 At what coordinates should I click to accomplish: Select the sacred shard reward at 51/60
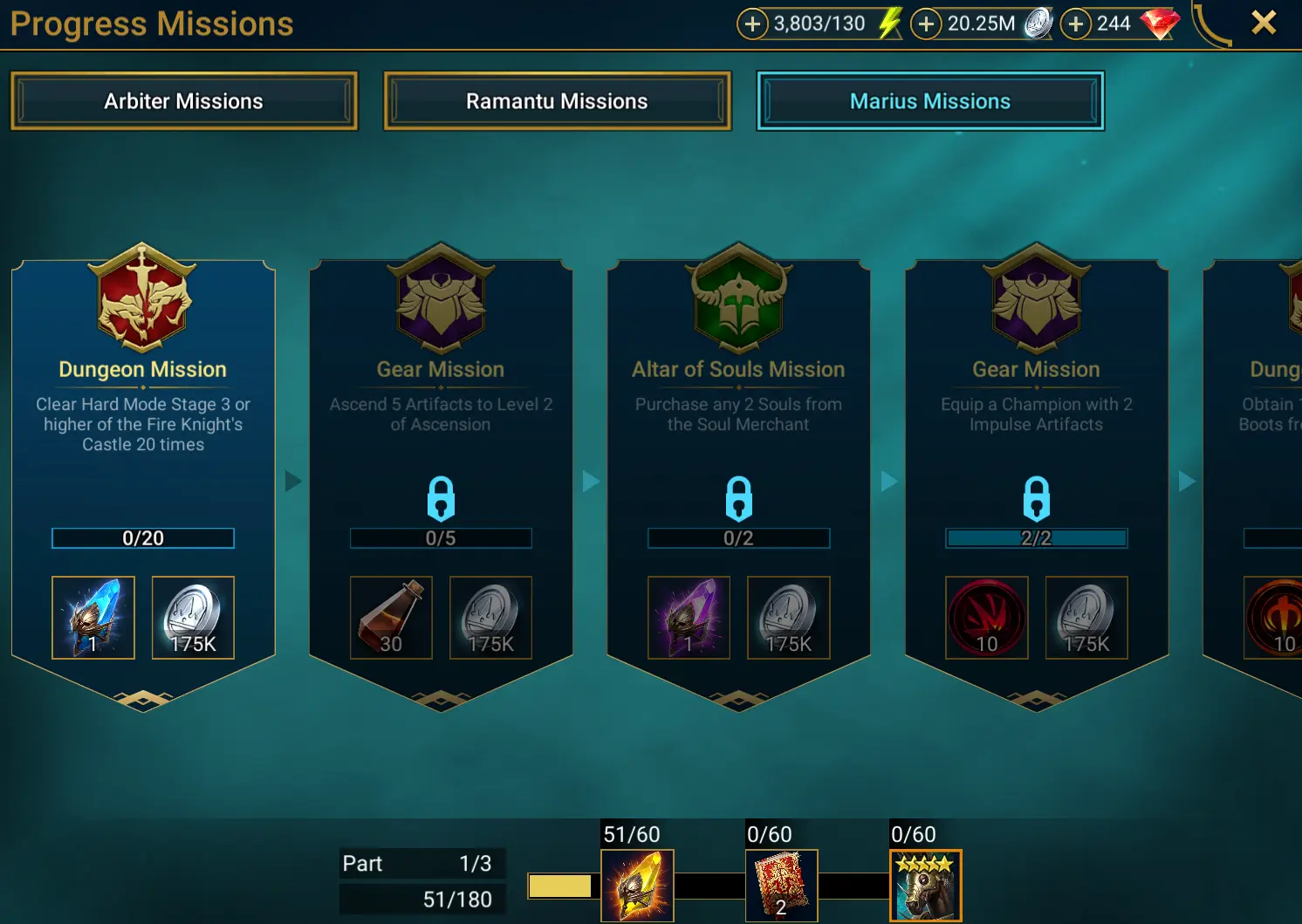[637, 886]
